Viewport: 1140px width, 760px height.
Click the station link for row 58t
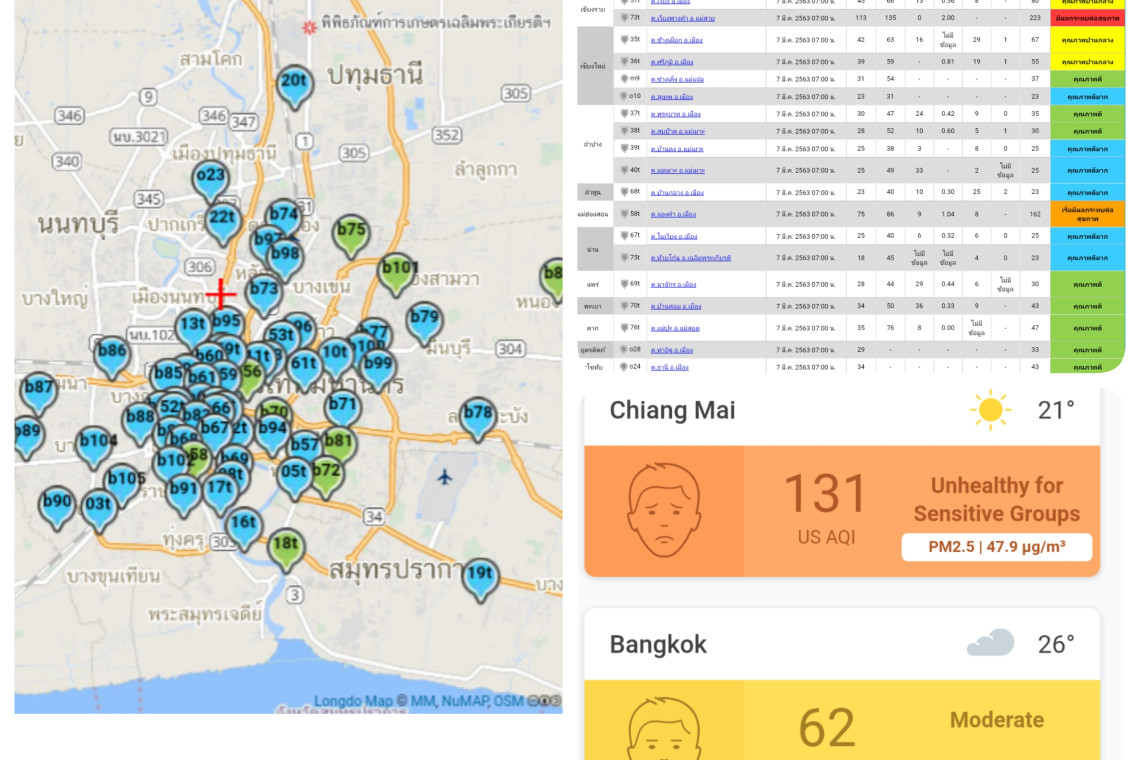(673, 214)
